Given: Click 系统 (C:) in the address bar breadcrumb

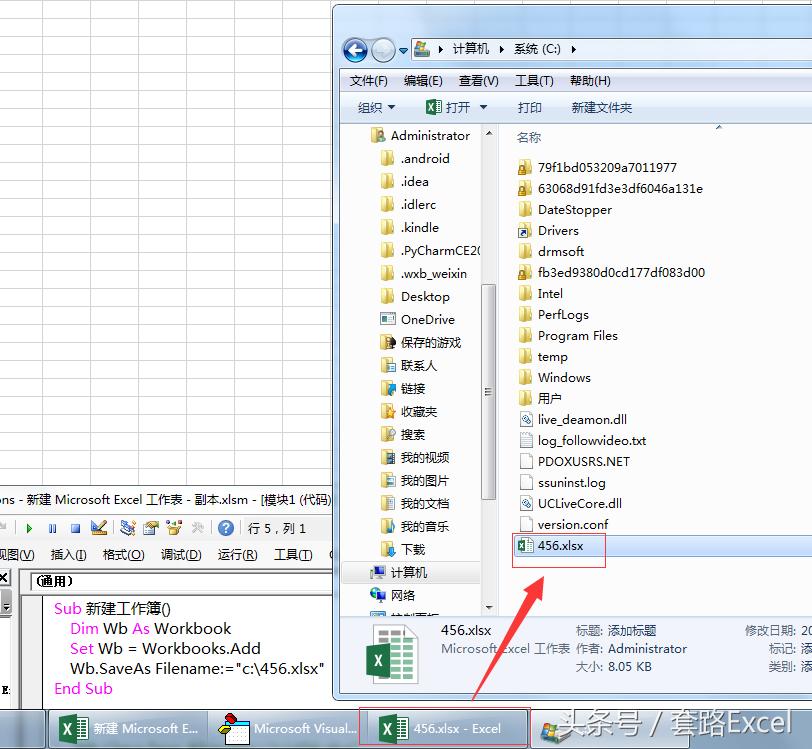Looking at the screenshot, I should pyautogui.click(x=537, y=49).
